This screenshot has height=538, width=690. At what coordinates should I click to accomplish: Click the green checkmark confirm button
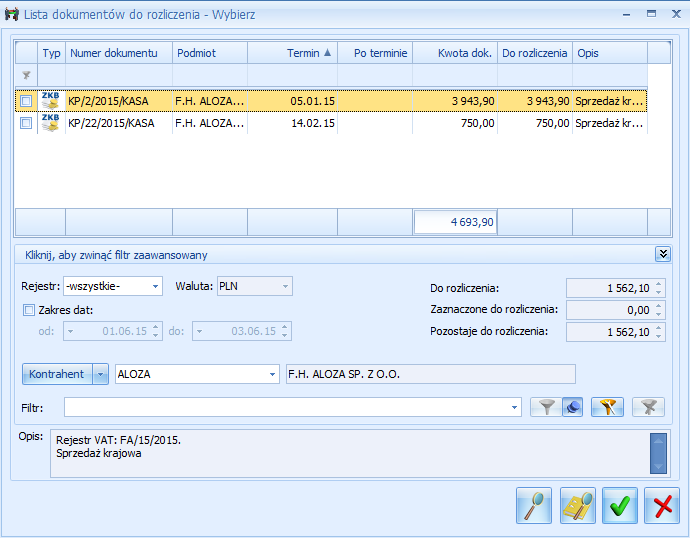[x=620, y=505]
